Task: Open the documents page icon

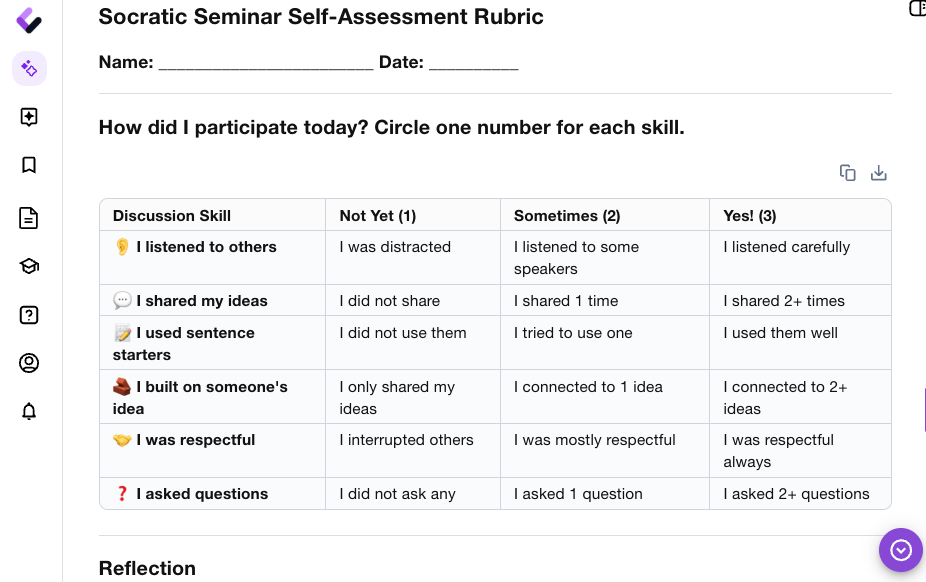Action: (x=29, y=218)
